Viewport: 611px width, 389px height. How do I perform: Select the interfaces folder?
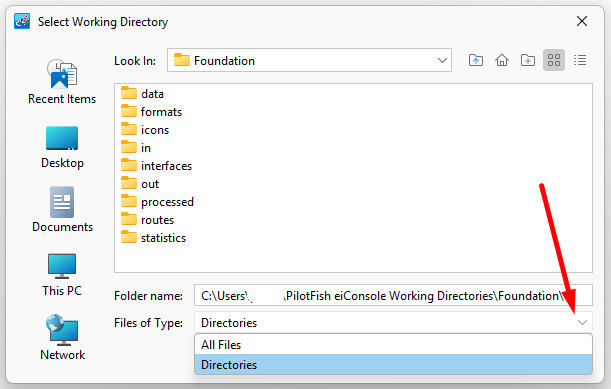(x=157, y=166)
